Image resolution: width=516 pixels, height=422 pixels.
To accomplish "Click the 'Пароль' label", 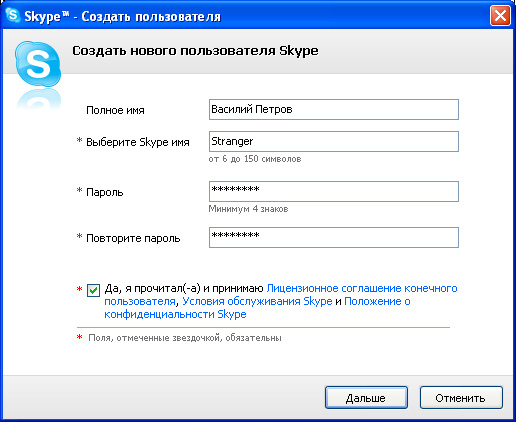I will pos(105,192).
